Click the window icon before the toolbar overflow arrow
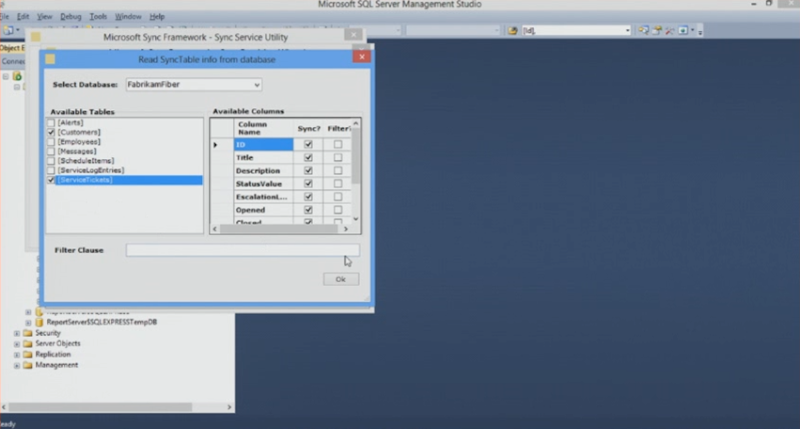Screen dimensions: 800x429 [x=683, y=31]
